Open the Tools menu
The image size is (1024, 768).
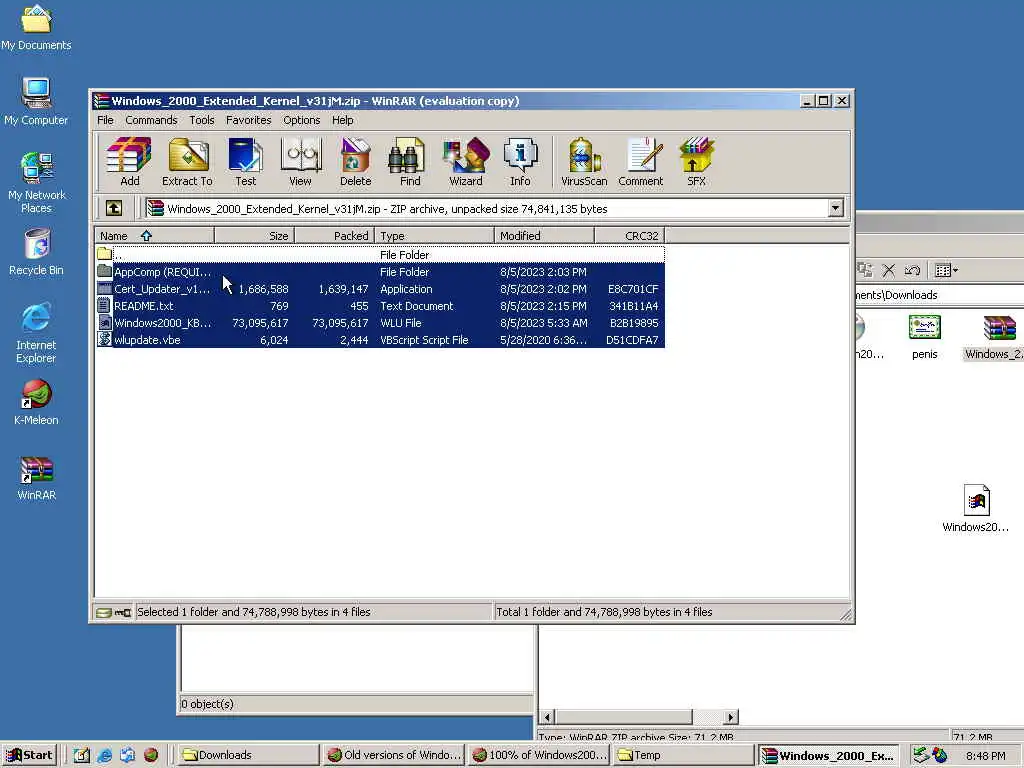(202, 120)
